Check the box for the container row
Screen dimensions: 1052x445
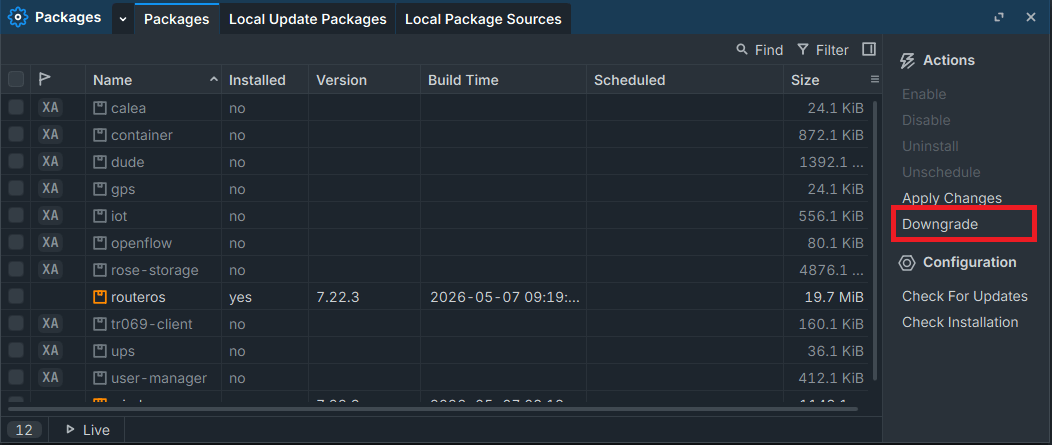[16, 134]
